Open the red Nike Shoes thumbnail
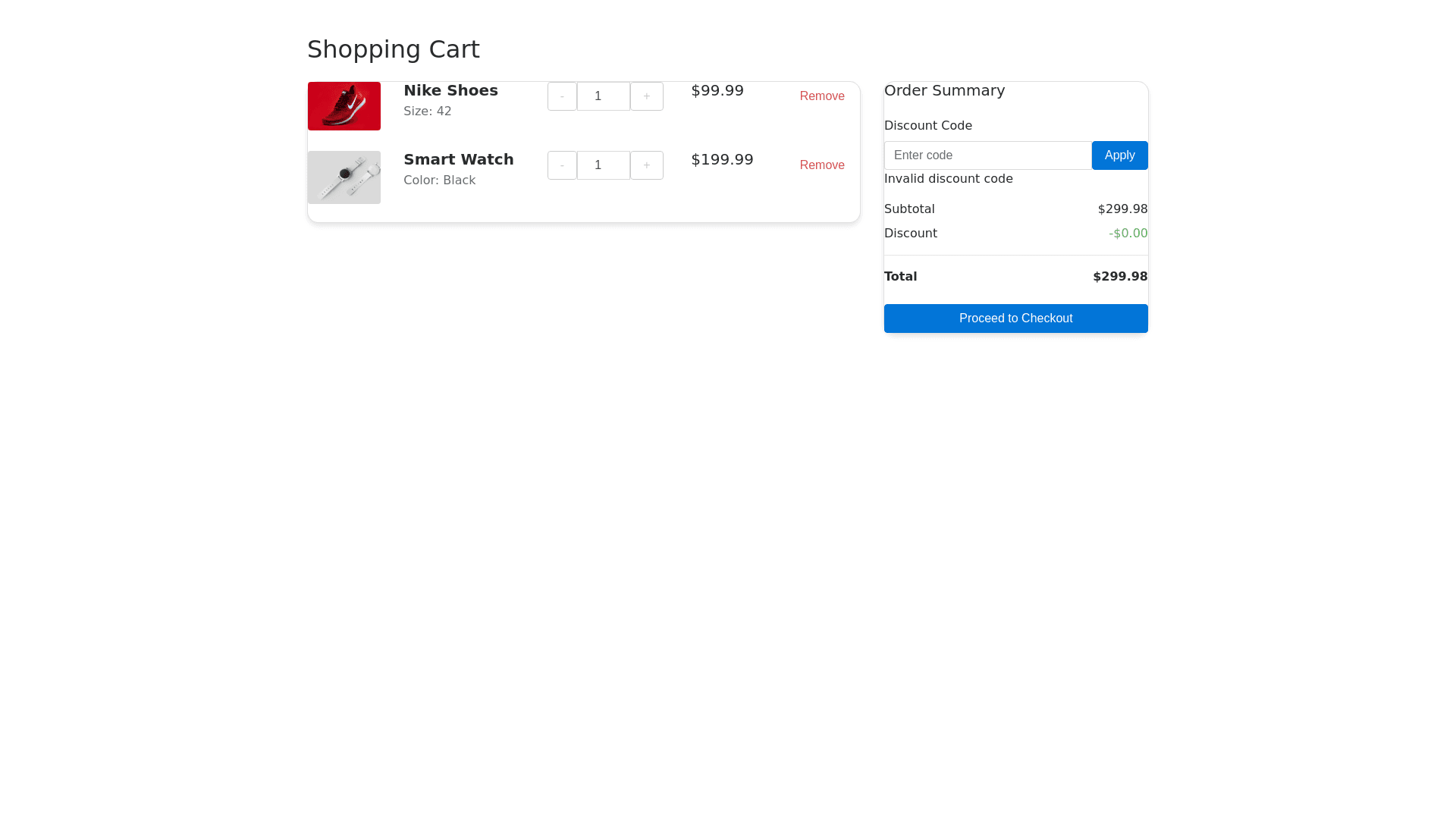1456x819 pixels. point(344,106)
